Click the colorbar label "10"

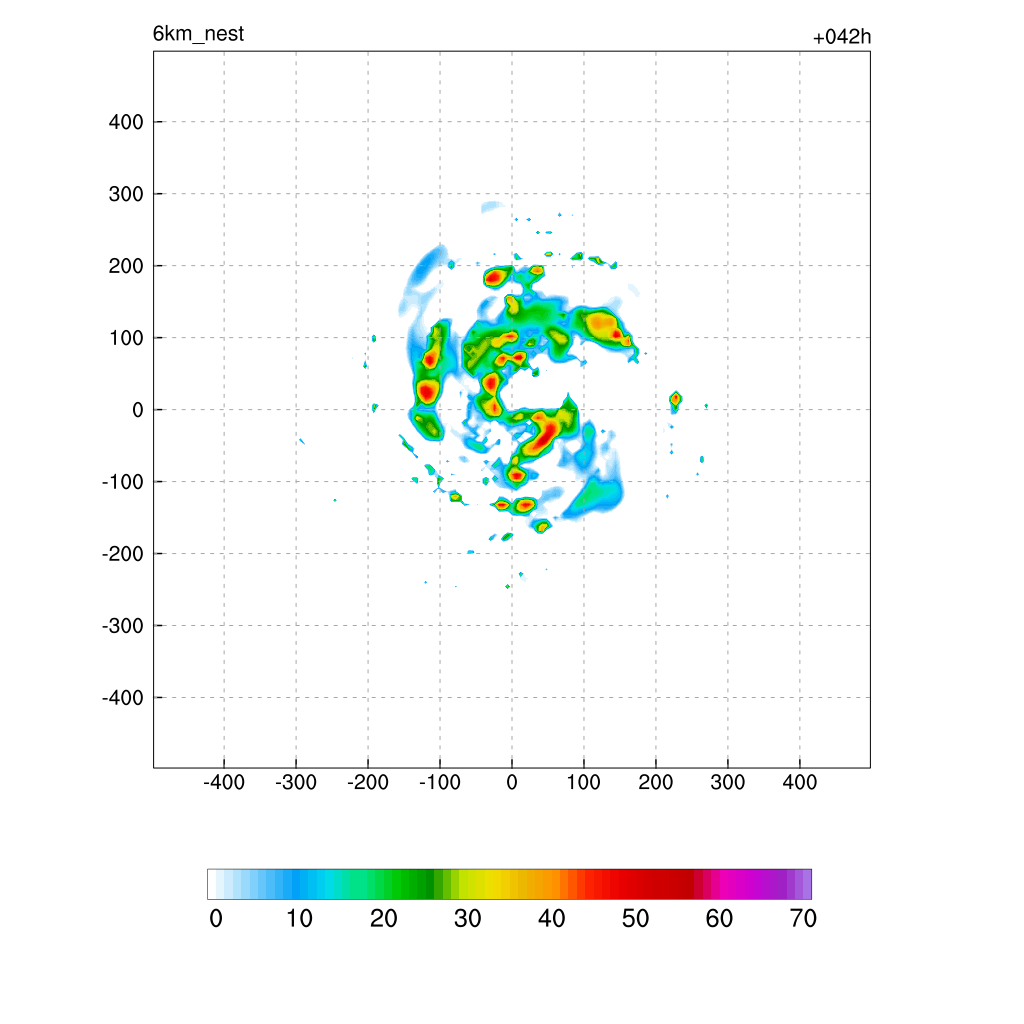pos(299,919)
